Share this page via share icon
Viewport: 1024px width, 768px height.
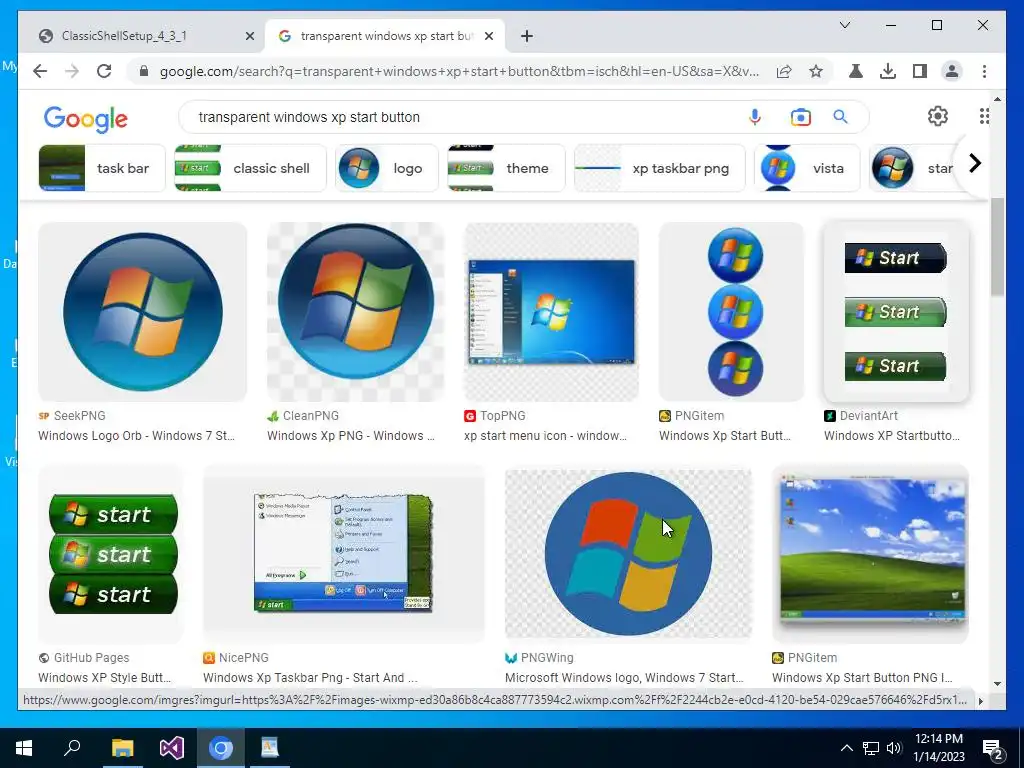(784, 71)
